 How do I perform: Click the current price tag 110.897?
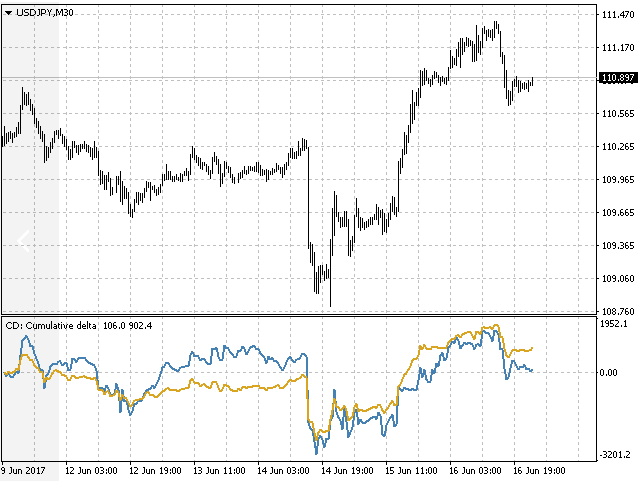tap(616, 79)
